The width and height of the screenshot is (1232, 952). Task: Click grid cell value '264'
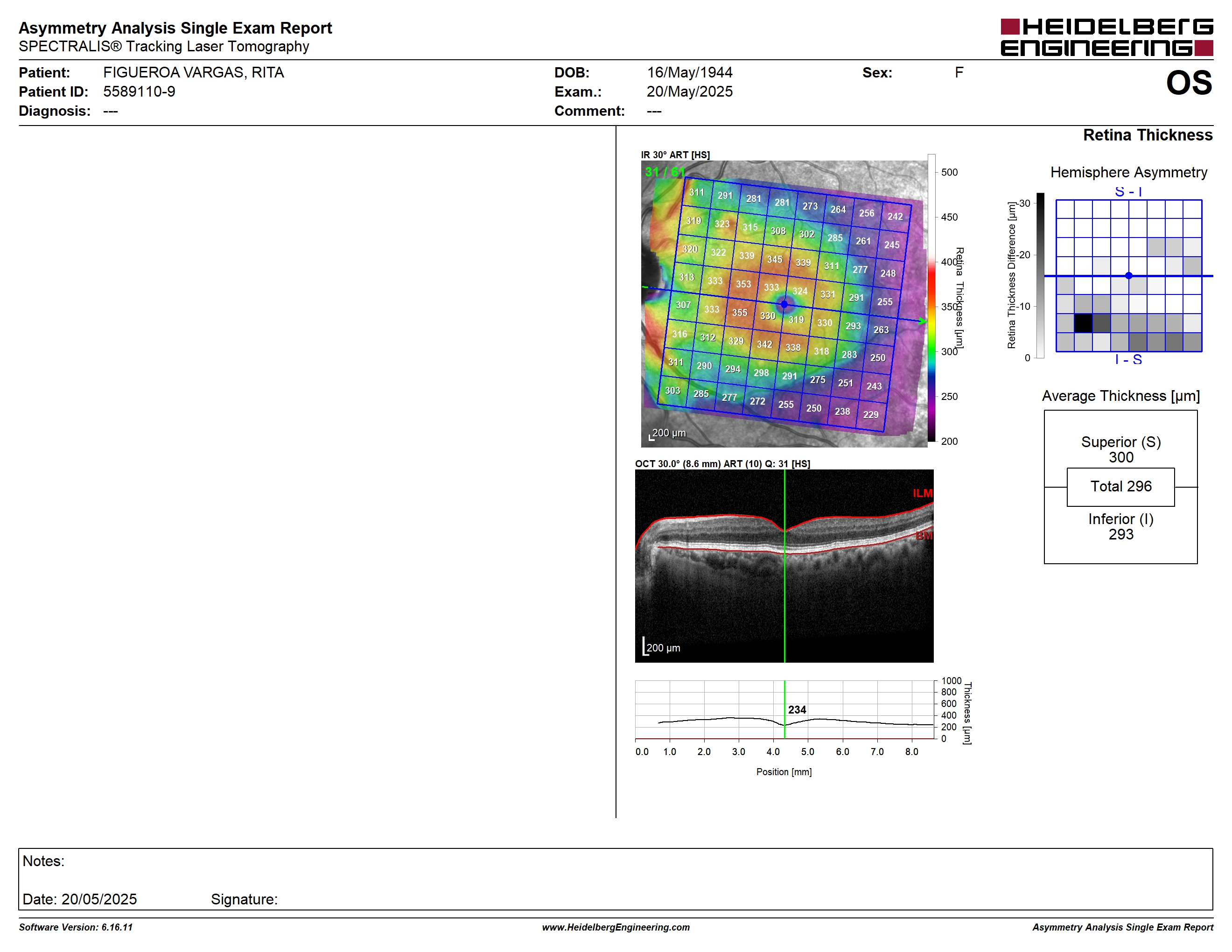coord(838,209)
